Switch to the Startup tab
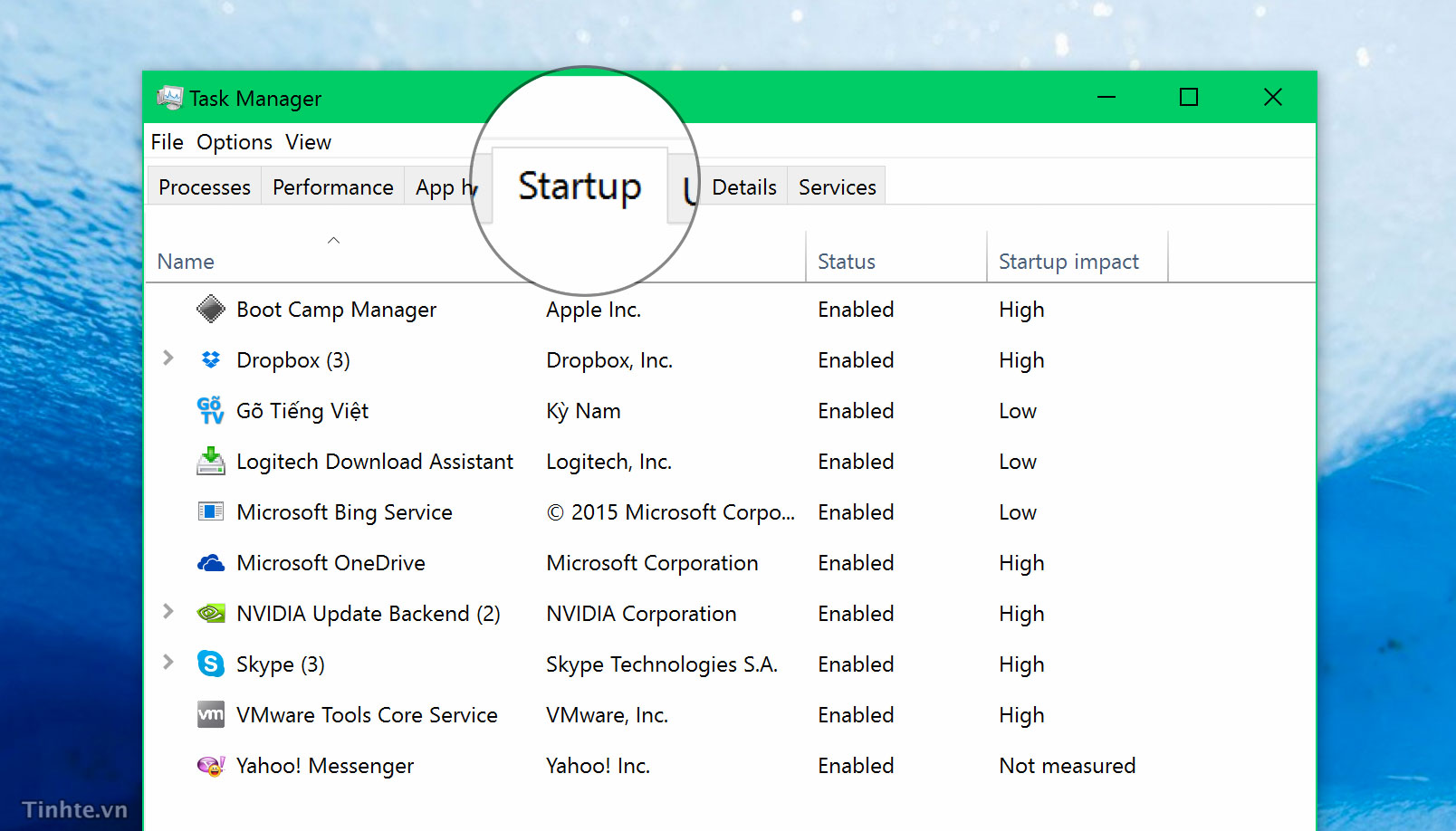Image resolution: width=1456 pixels, height=831 pixels. tap(580, 186)
